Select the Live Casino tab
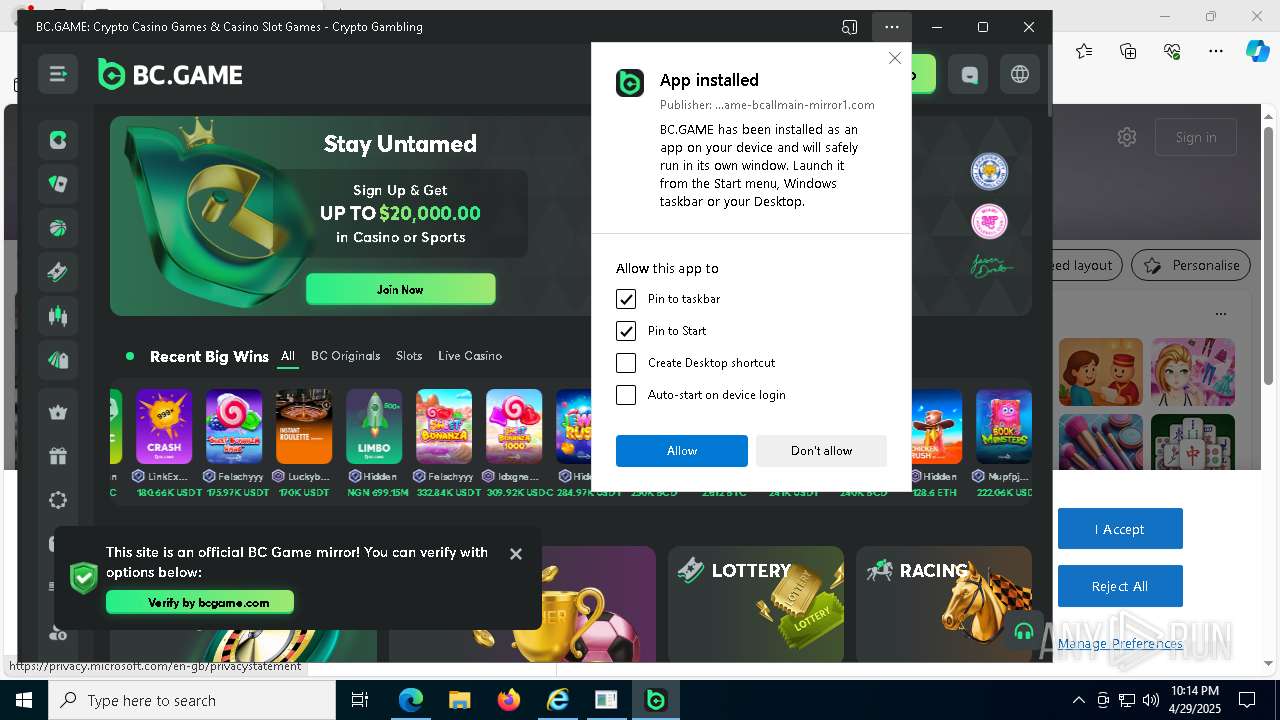This screenshot has width=1280, height=720. tap(470, 356)
